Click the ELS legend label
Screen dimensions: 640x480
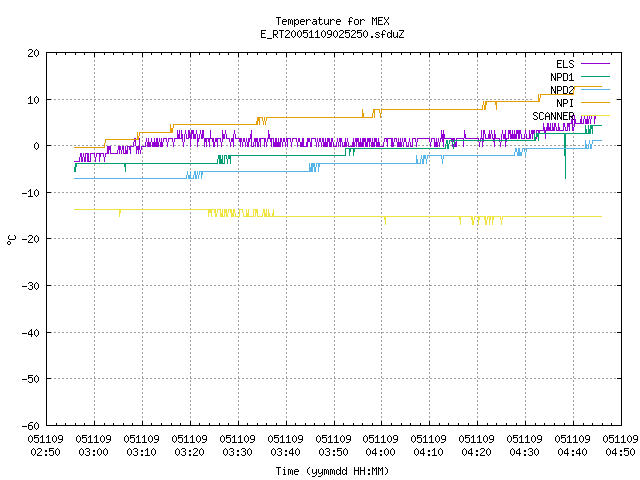click(565, 64)
